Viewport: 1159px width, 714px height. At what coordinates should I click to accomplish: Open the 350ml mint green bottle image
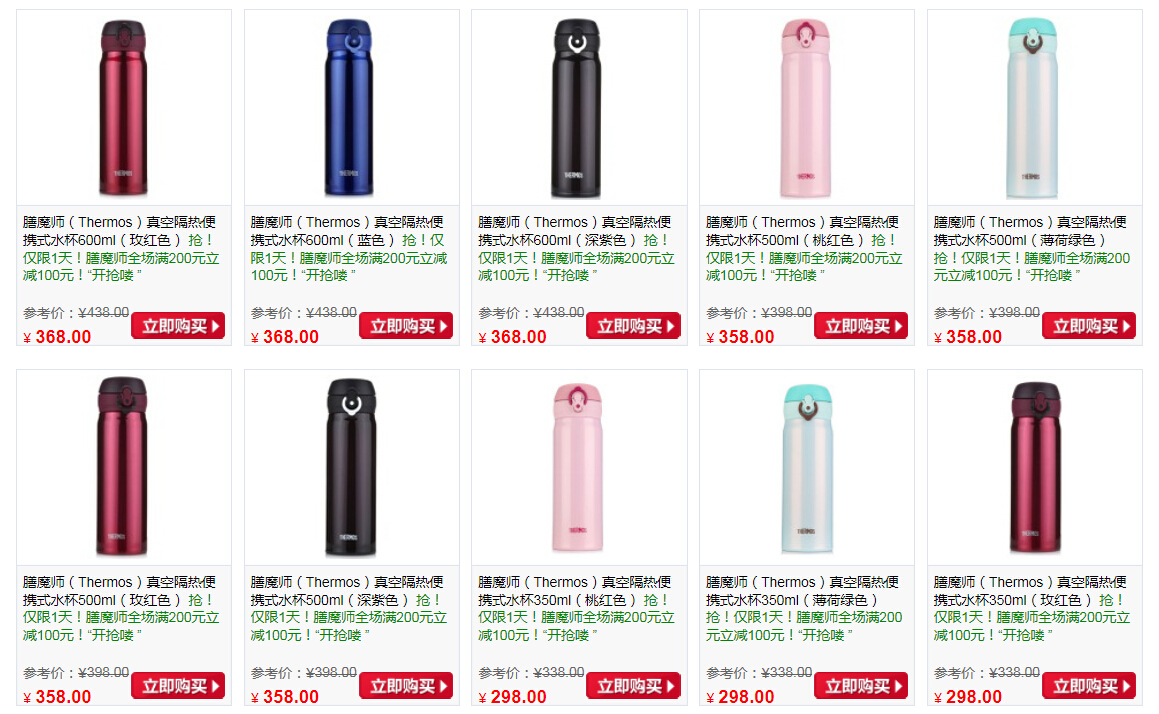(806, 468)
